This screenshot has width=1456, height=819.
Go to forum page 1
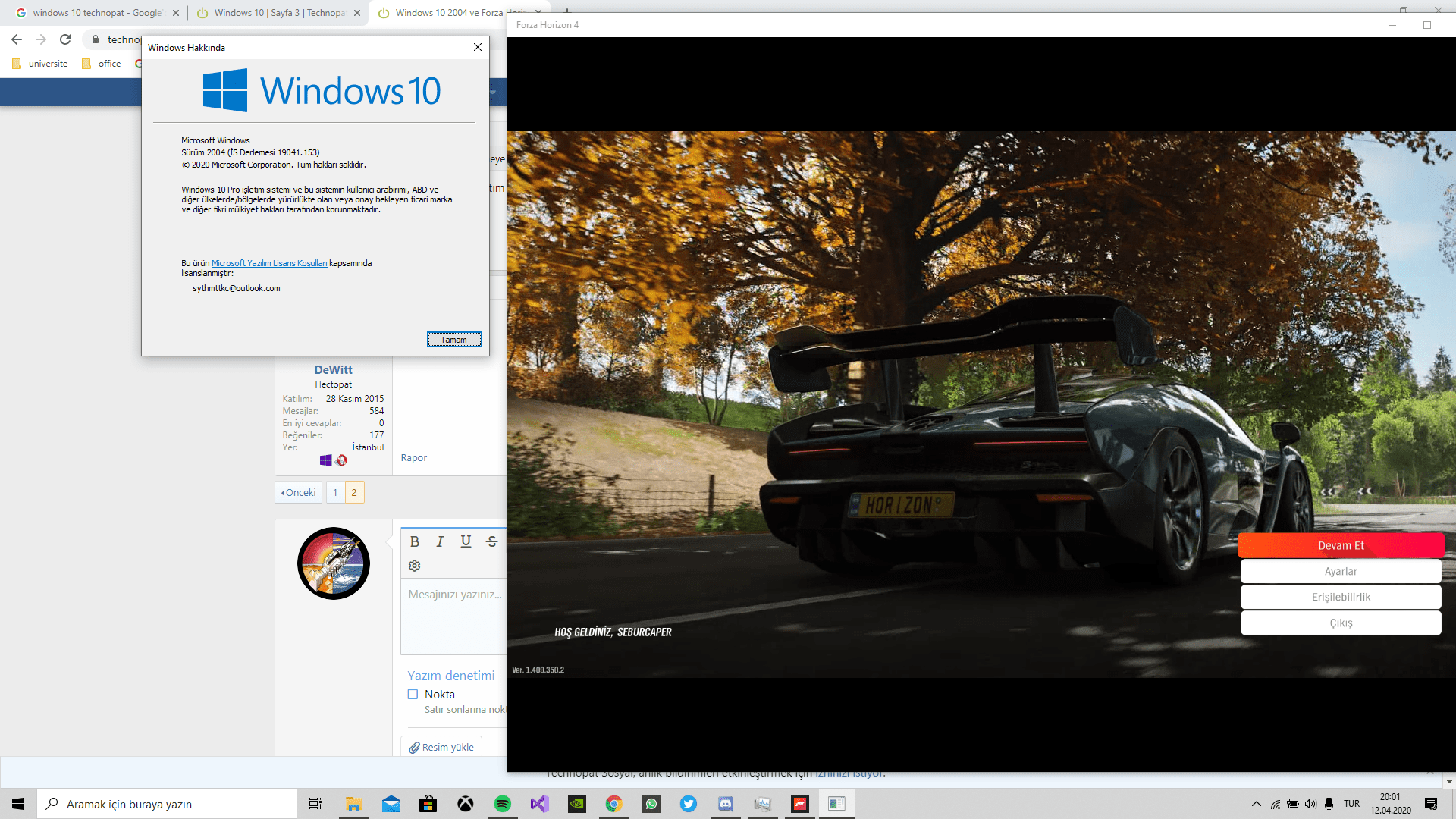[x=335, y=492]
